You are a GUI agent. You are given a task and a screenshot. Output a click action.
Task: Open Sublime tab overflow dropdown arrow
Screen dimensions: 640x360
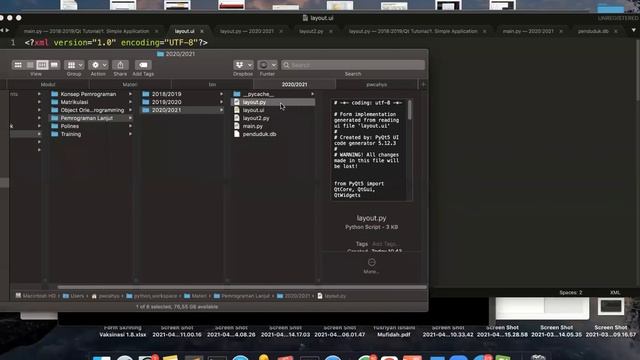pos(634,31)
